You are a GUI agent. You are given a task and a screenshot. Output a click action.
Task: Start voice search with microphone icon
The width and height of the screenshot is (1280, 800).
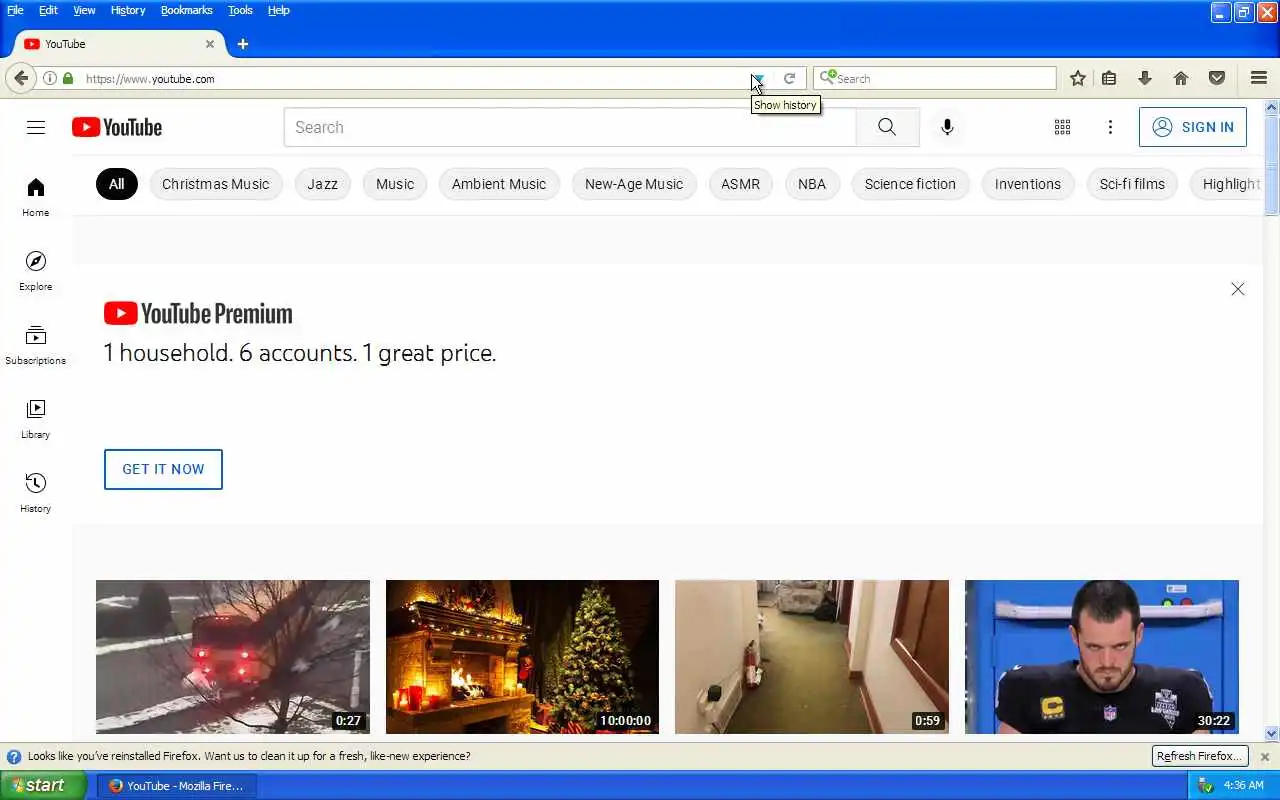[x=947, y=127]
